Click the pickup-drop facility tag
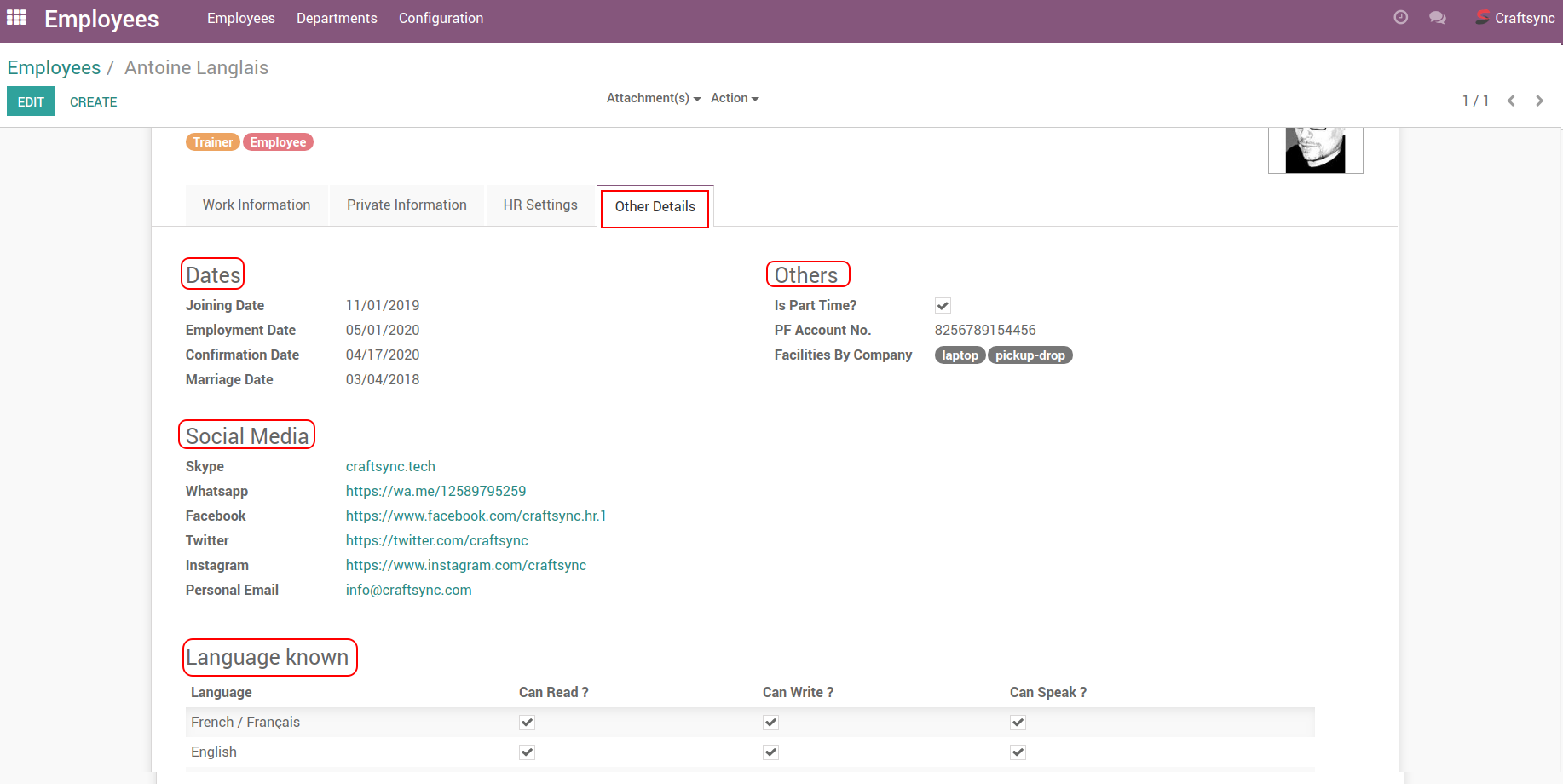The image size is (1563, 784). [1030, 355]
